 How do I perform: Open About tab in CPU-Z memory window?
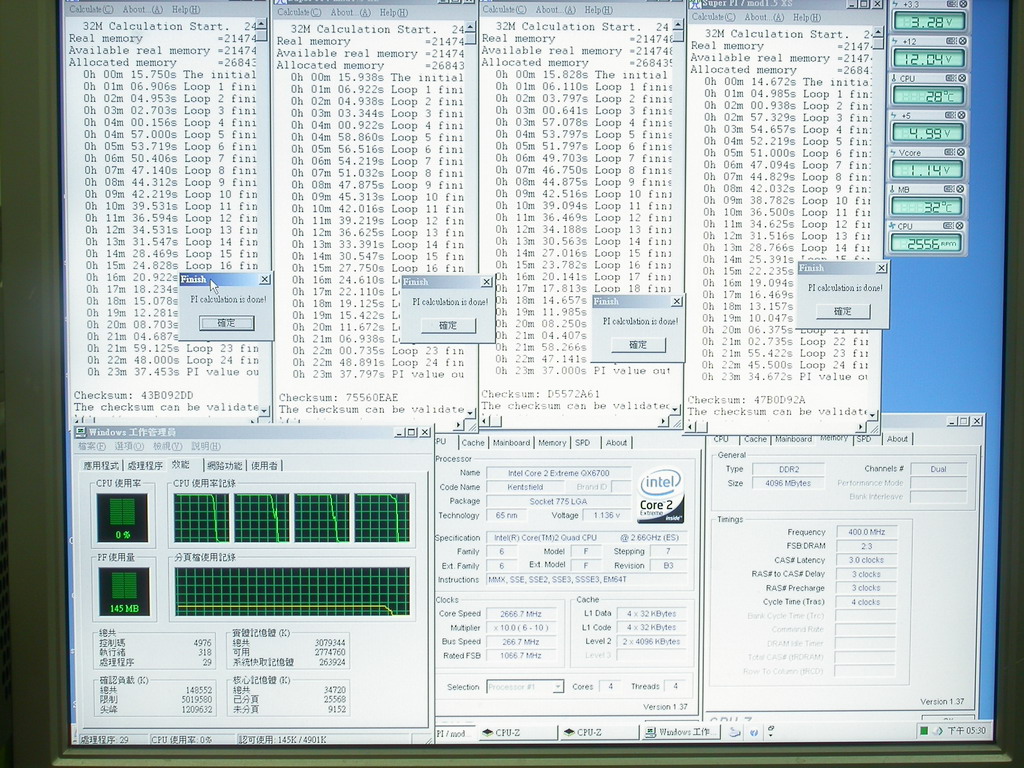click(897, 439)
